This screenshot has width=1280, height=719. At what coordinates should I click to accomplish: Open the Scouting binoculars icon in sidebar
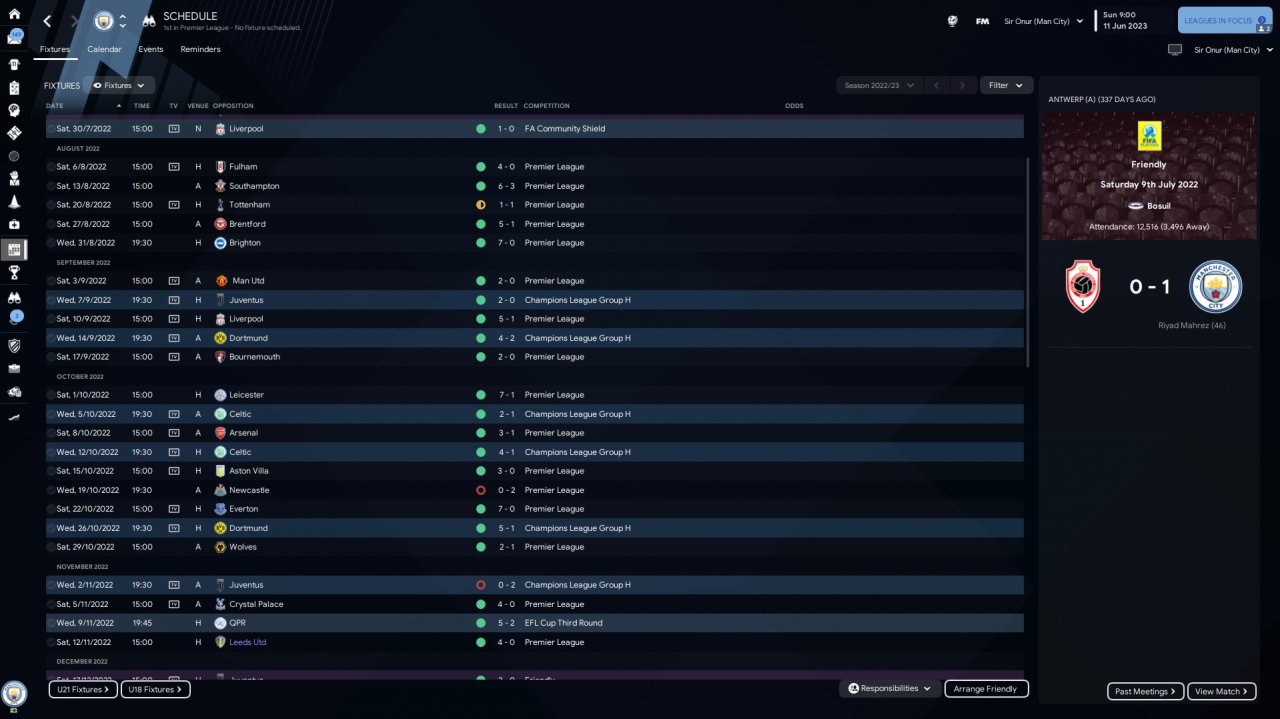pyautogui.click(x=14, y=297)
